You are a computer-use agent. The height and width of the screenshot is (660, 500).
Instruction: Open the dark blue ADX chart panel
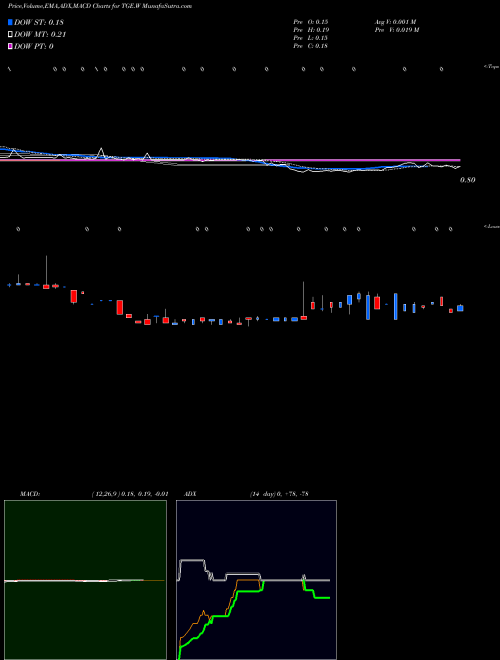256,580
